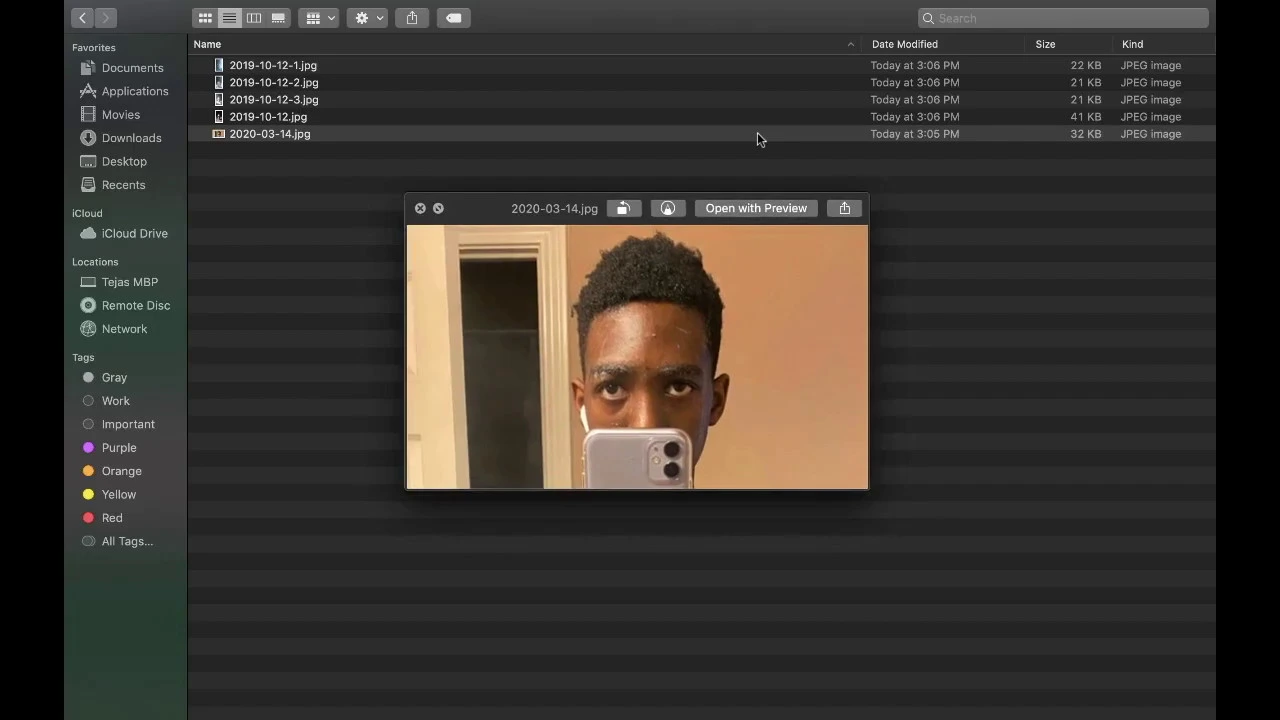Toggle the sort direction chevron in Name column

tap(851, 44)
